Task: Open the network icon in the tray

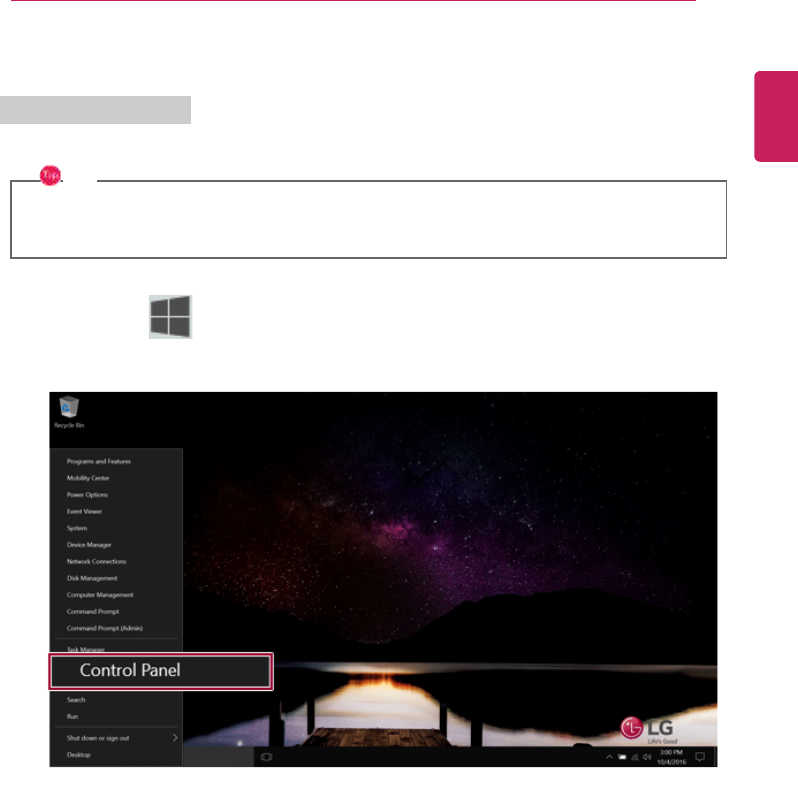Action: (635, 757)
